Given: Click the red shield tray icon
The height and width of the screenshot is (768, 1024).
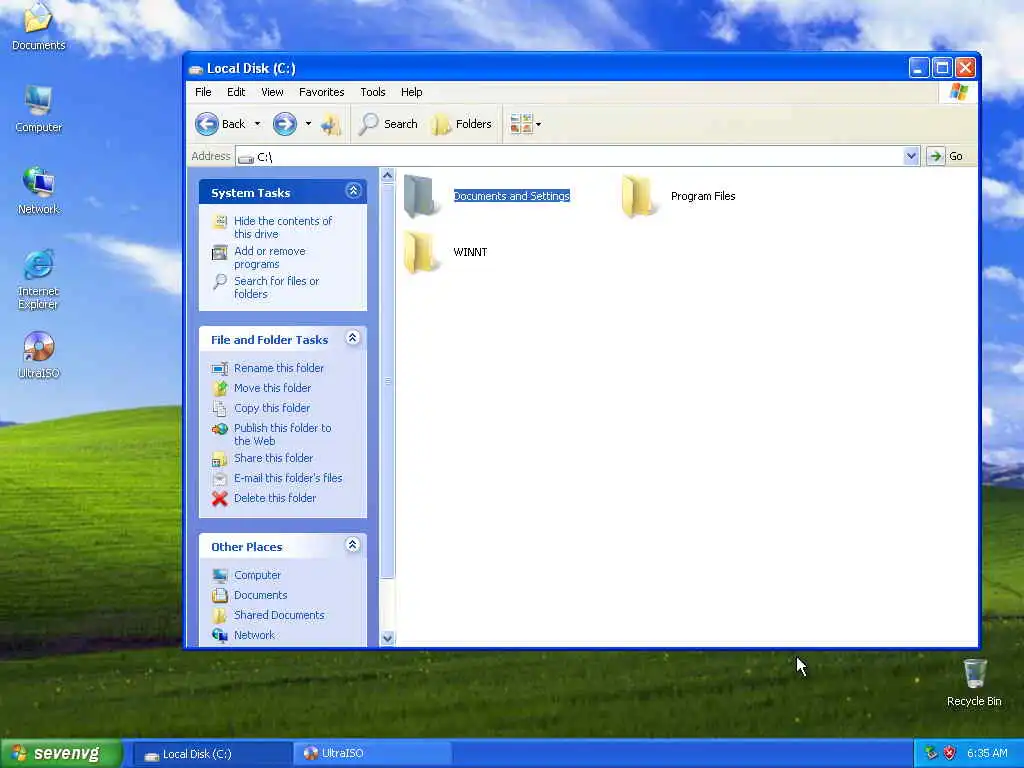Looking at the screenshot, I should [x=950, y=754].
